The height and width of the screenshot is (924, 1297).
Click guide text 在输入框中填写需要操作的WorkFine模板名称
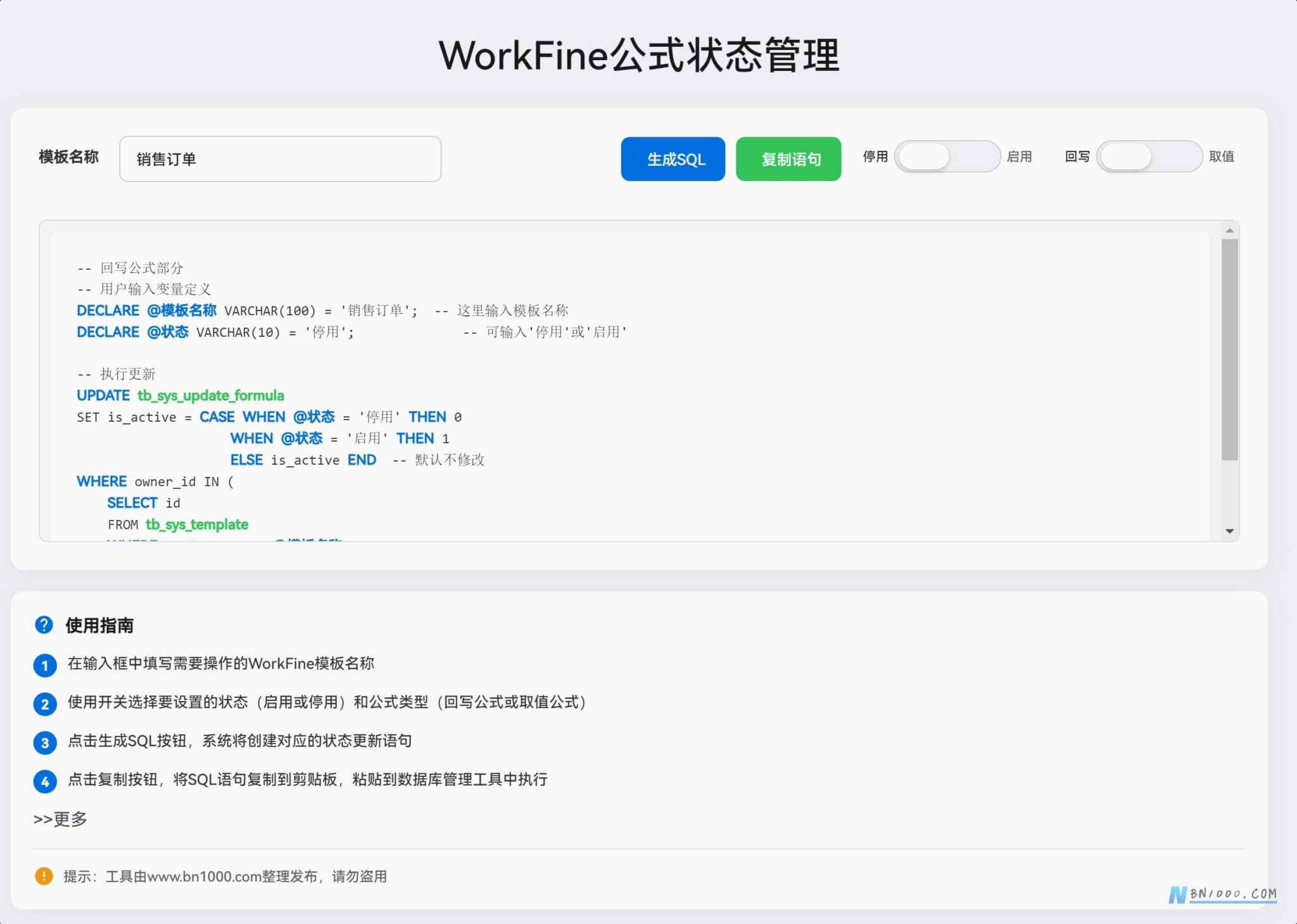pyautogui.click(x=221, y=664)
